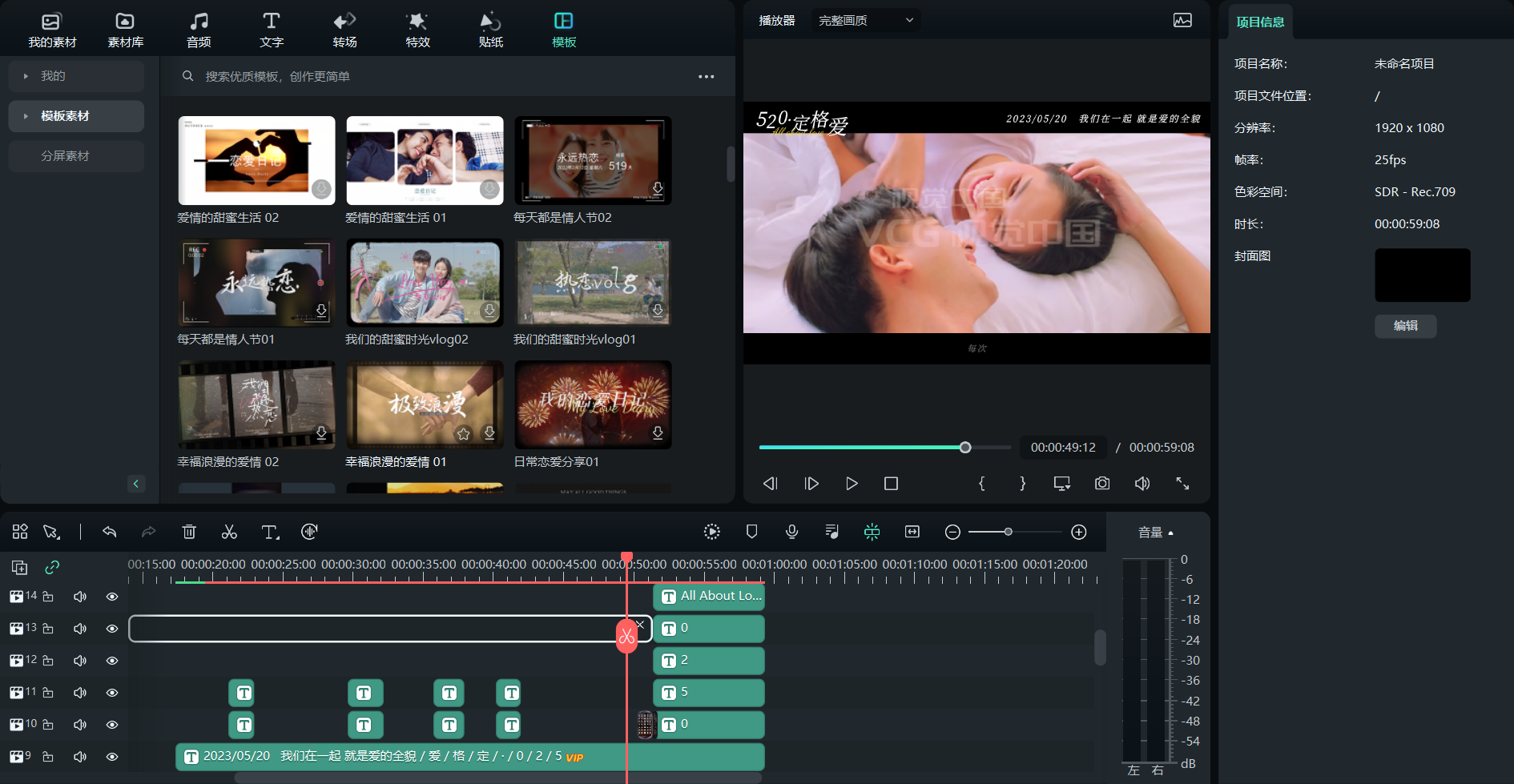Open the 特效 effects tab
Viewport: 1514px width, 784px height.
pyautogui.click(x=417, y=30)
